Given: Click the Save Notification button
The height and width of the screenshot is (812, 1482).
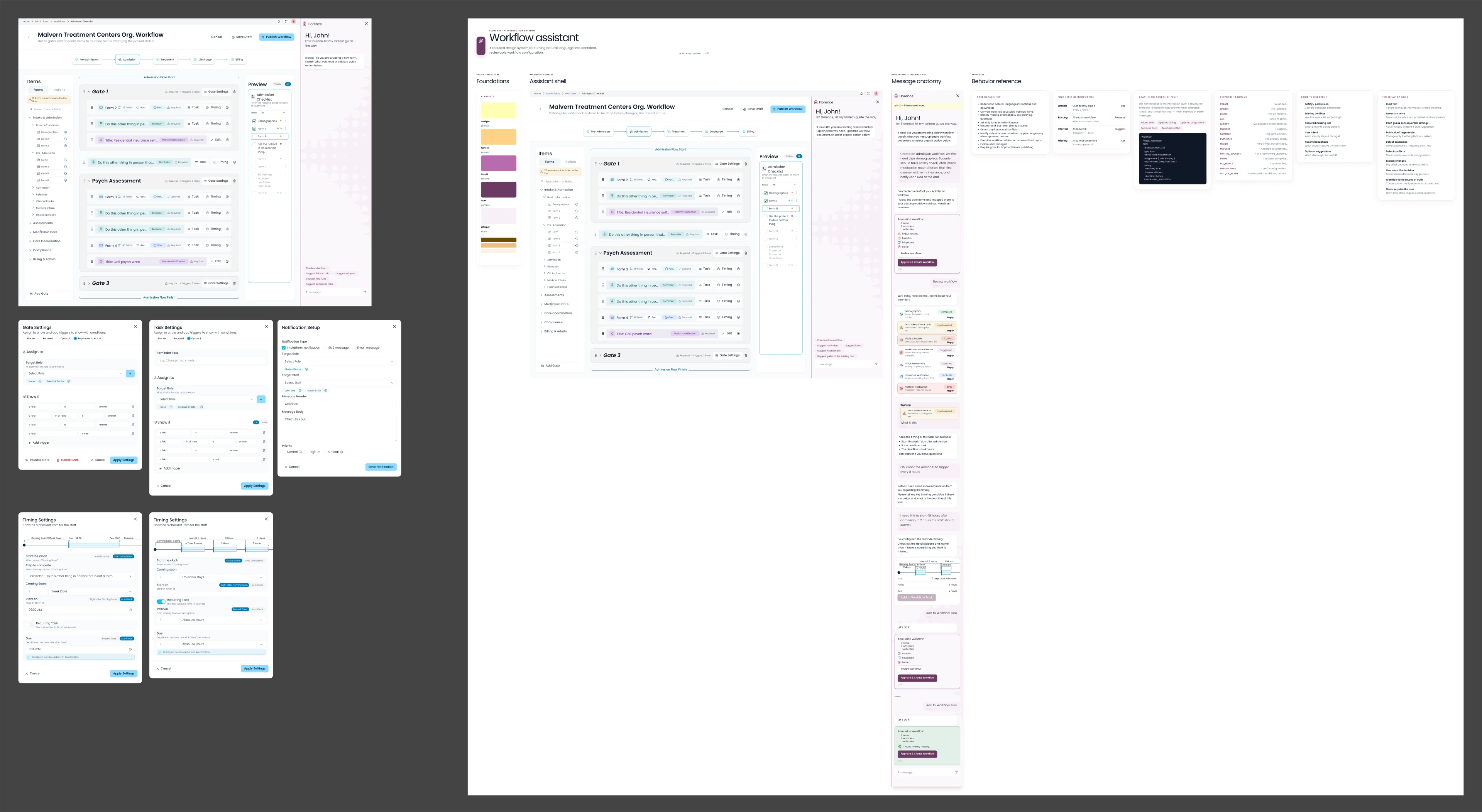Looking at the screenshot, I should pos(381,467).
